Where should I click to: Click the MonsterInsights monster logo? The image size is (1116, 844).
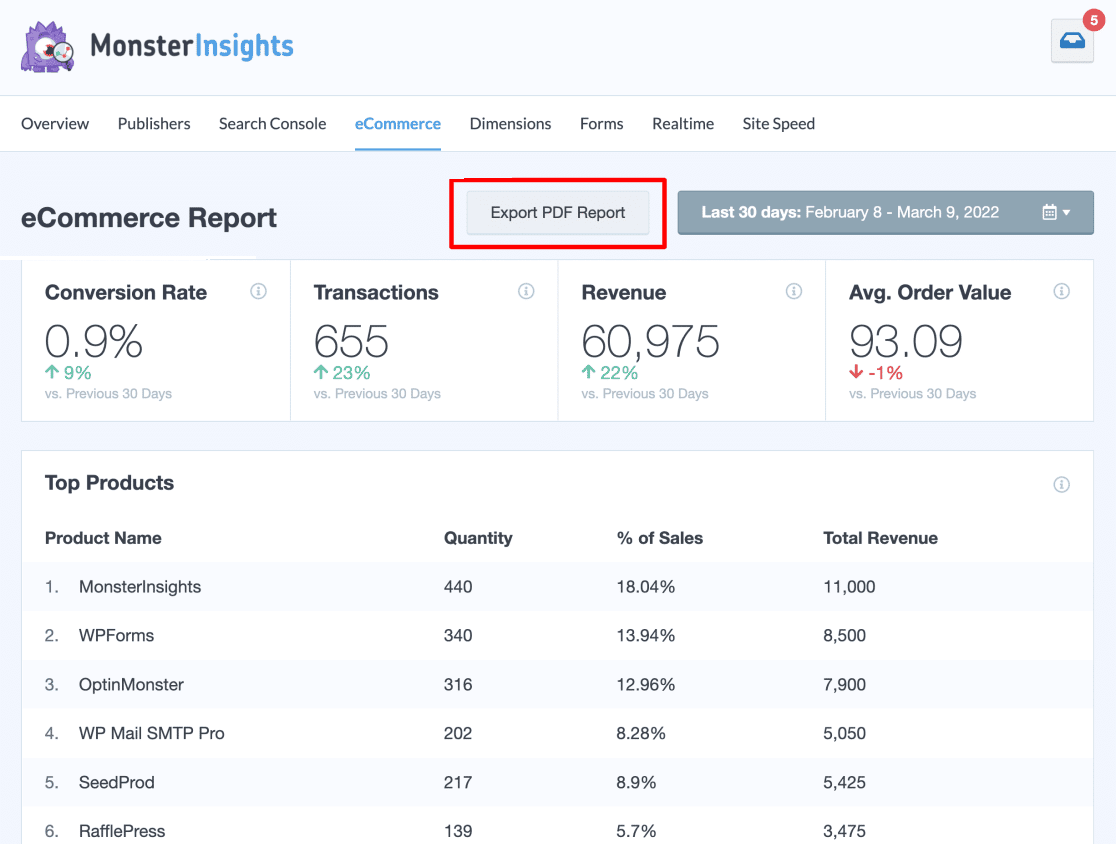point(48,47)
